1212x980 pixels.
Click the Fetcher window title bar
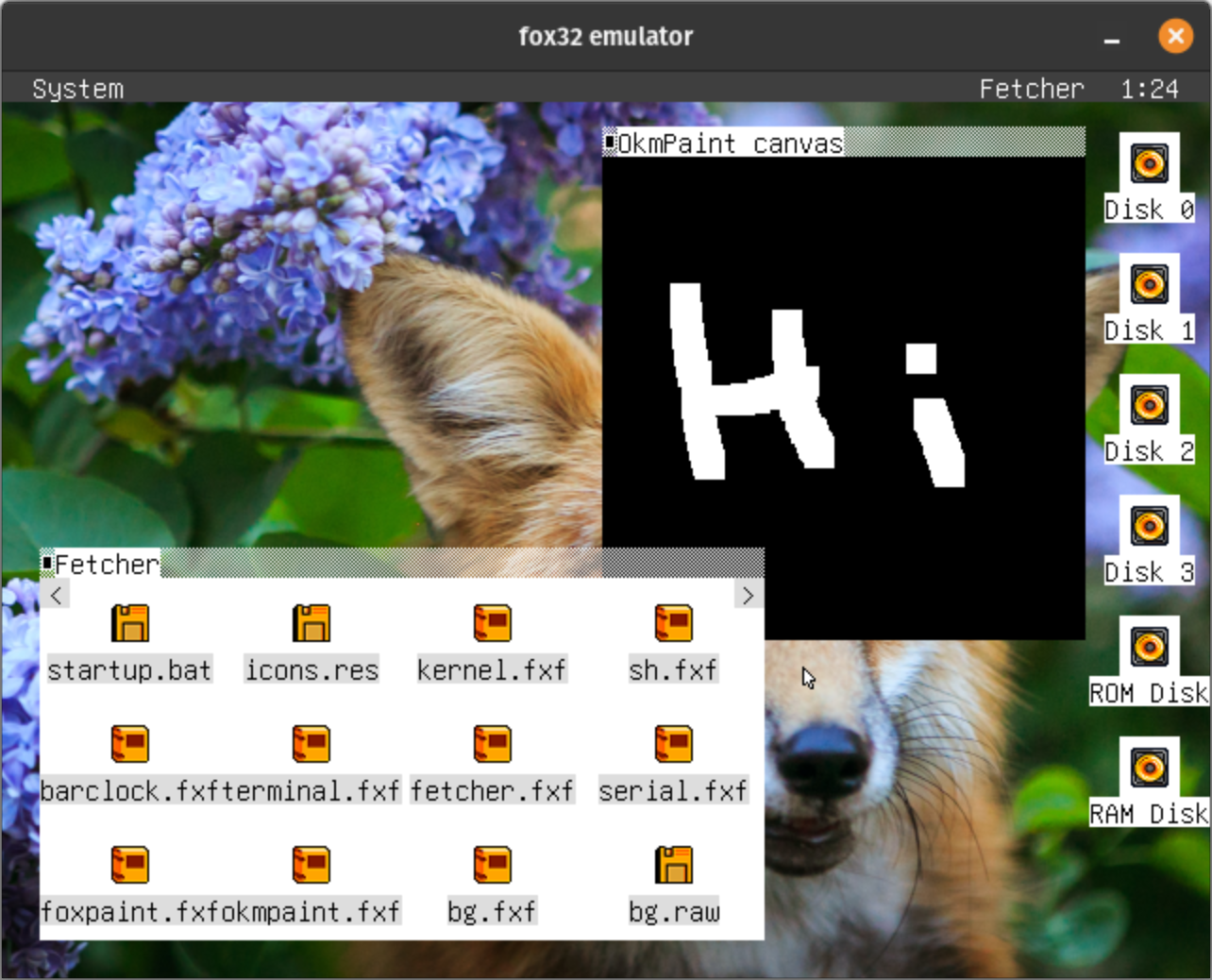pos(402,564)
